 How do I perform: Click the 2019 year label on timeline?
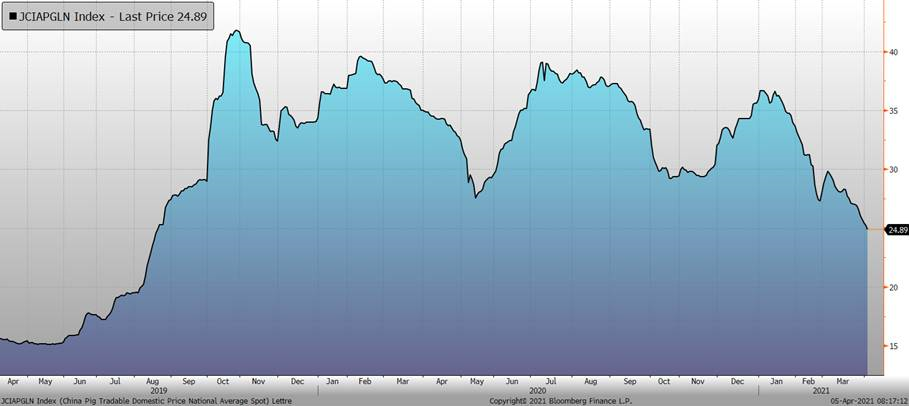(x=159, y=390)
